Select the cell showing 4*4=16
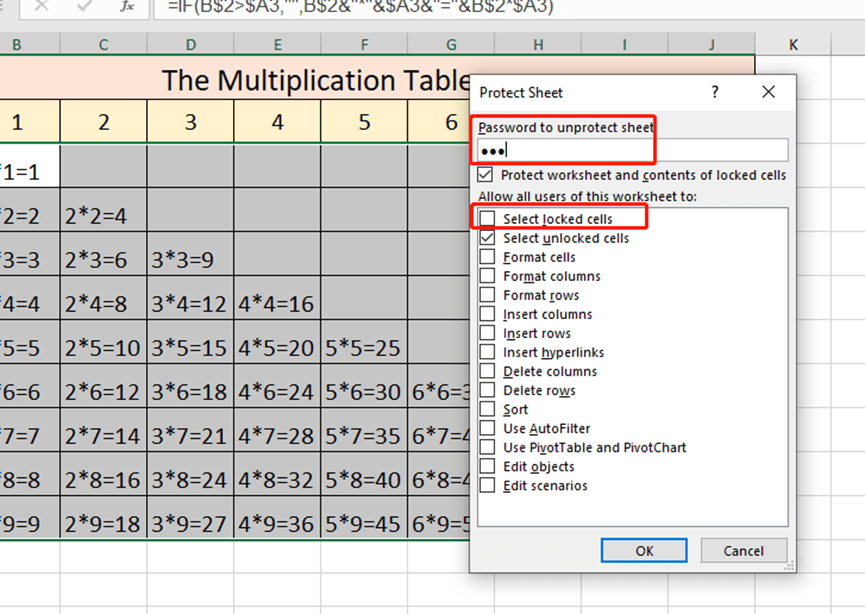Screen dimensions: 865x614 click(x=277, y=298)
